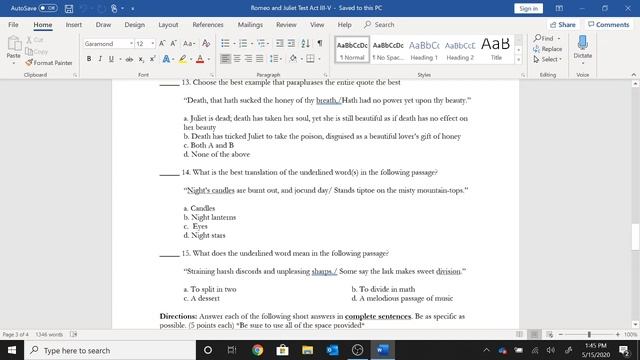Click the Format Painter tool
Screen dimensions: 640x360
(x=49, y=63)
